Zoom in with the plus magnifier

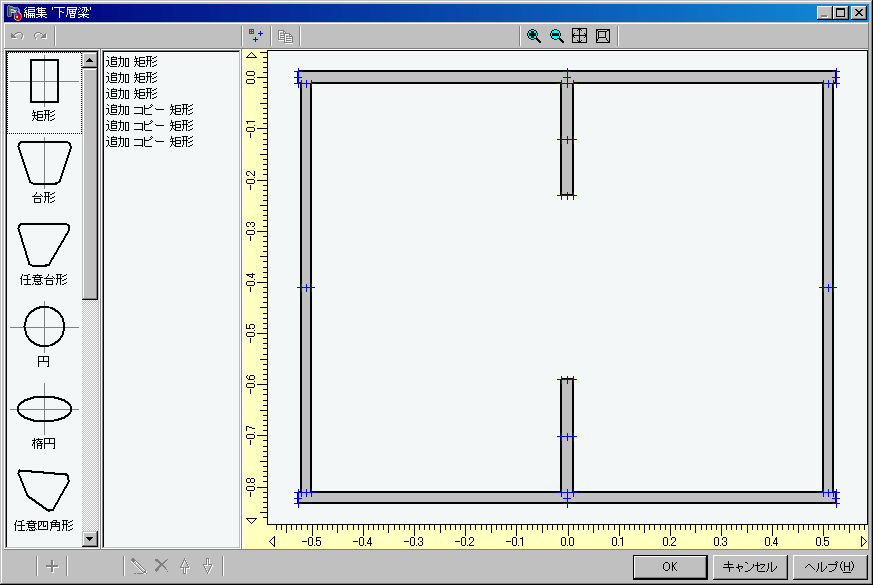(x=533, y=36)
